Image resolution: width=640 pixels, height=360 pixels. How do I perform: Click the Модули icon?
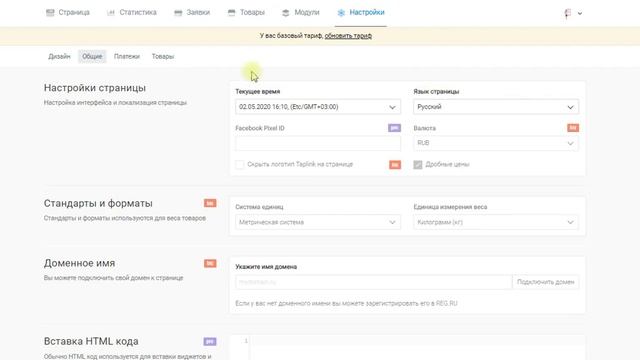click(x=286, y=13)
